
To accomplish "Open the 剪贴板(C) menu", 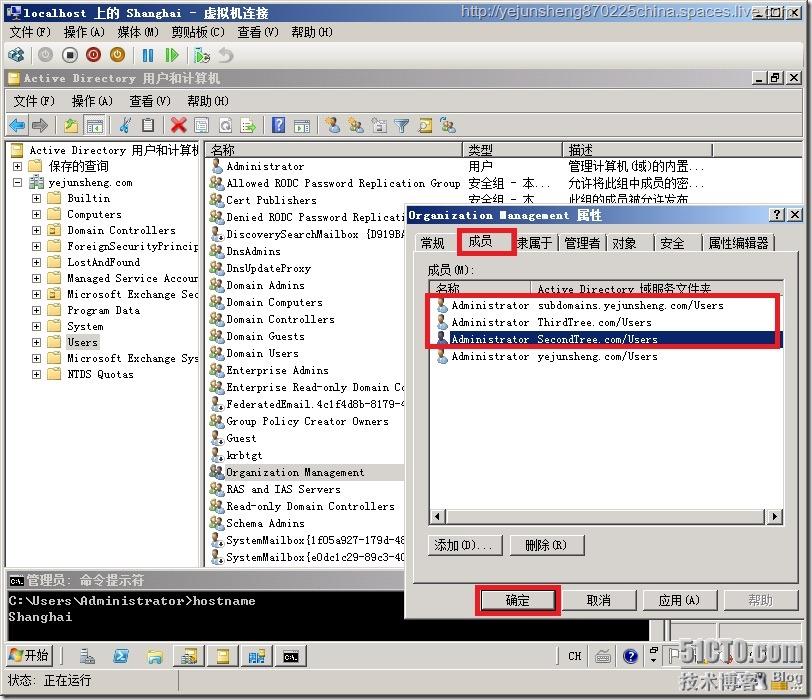I will pos(198,32).
